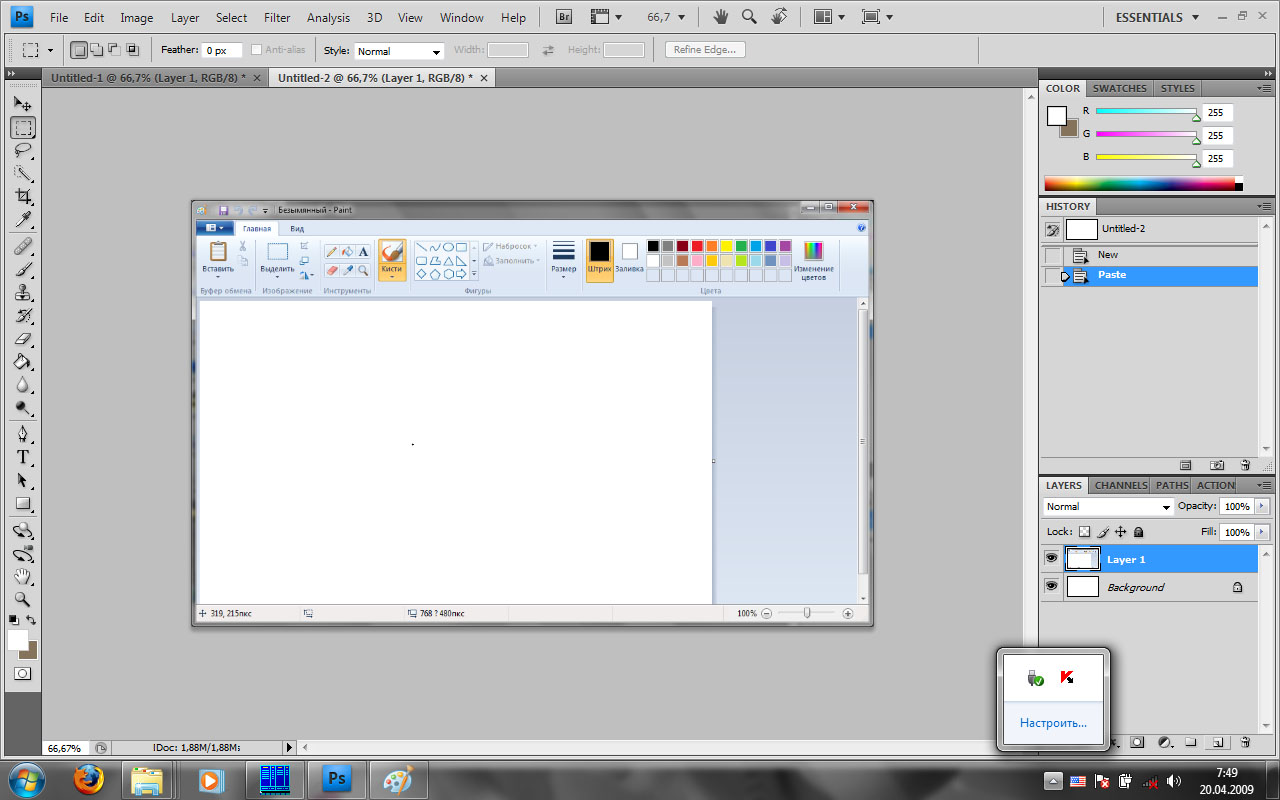Select the Lasso tool
Image resolution: width=1280 pixels, height=800 pixels.
point(23,150)
